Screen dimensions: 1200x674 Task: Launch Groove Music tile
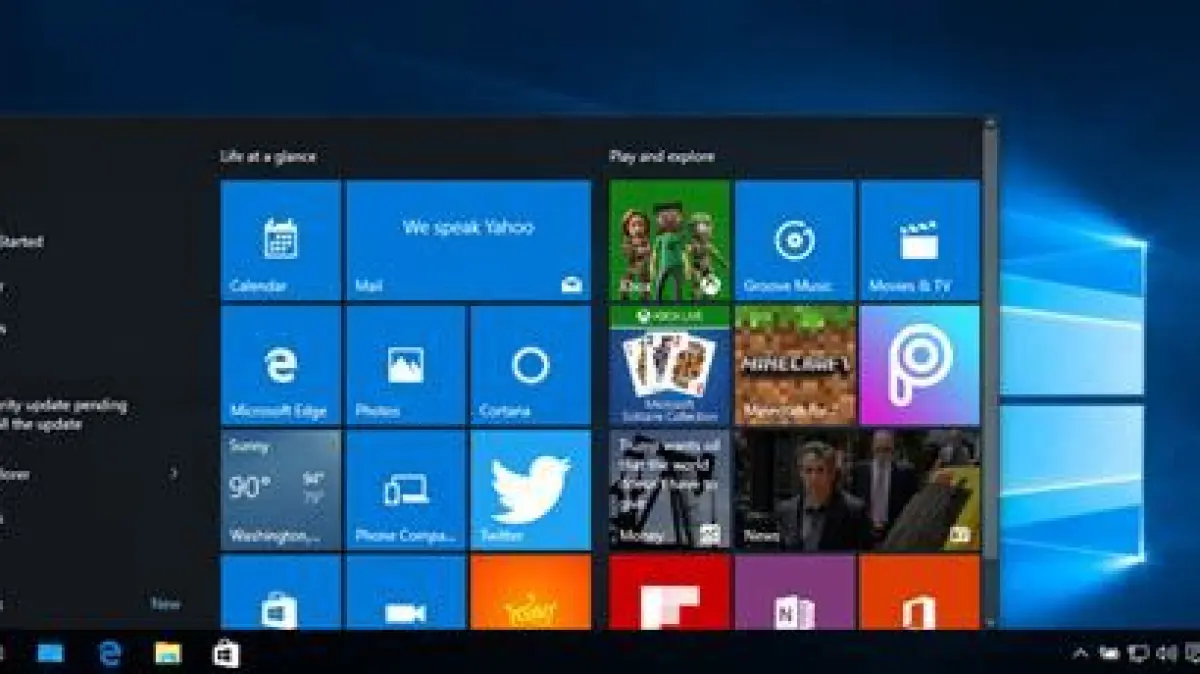pyautogui.click(x=794, y=240)
